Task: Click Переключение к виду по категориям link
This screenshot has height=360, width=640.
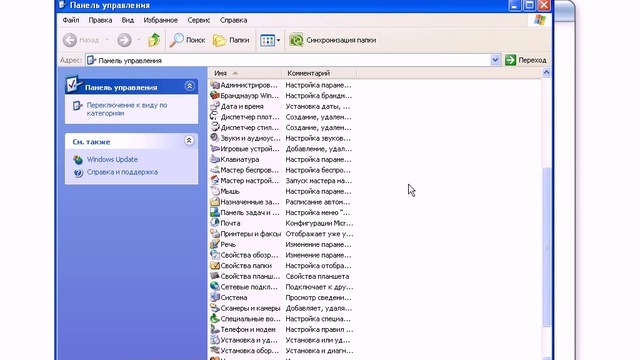Action: point(127,109)
